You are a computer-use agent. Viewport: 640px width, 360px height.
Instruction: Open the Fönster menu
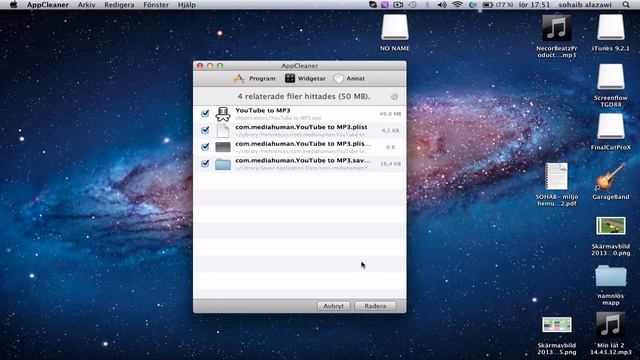point(156,5)
